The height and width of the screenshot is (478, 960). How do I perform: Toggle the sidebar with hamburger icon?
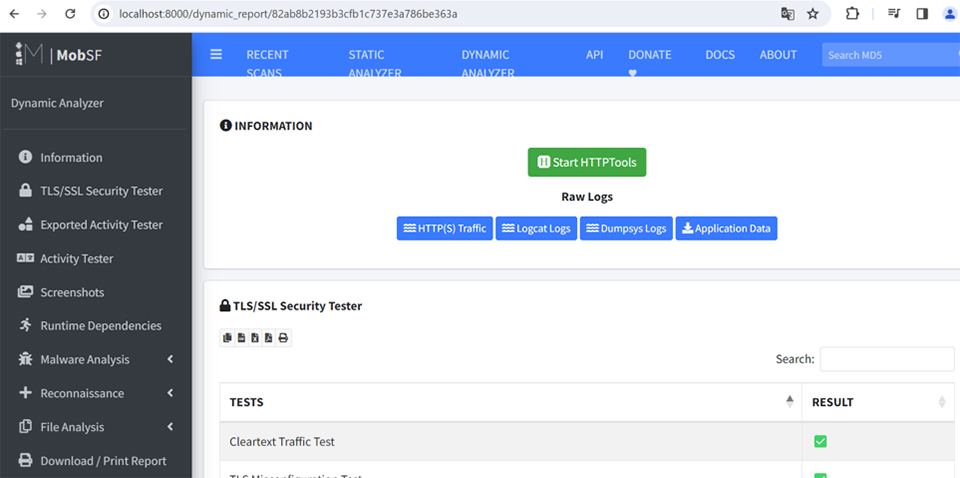coord(216,54)
